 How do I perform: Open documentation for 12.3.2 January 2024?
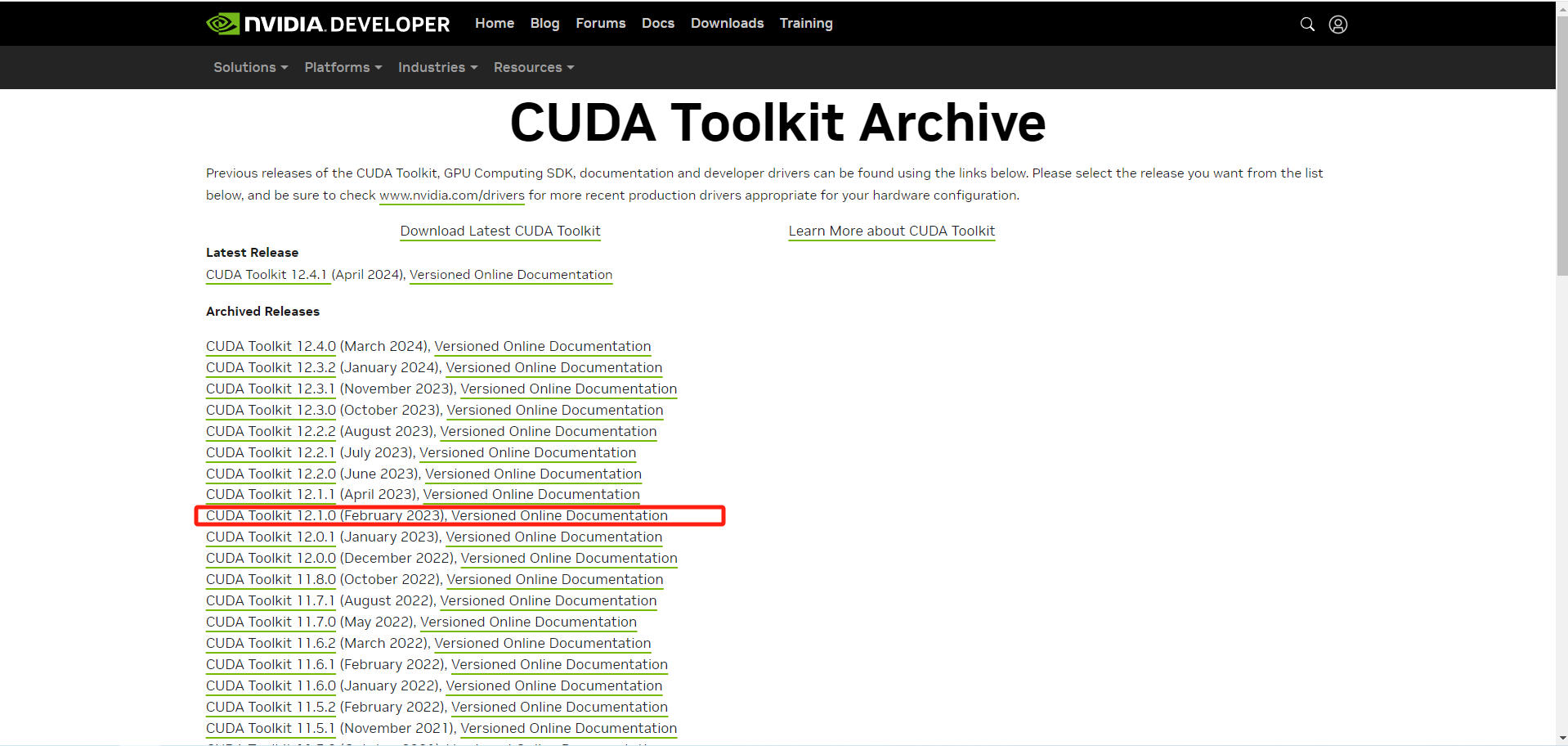click(x=554, y=368)
